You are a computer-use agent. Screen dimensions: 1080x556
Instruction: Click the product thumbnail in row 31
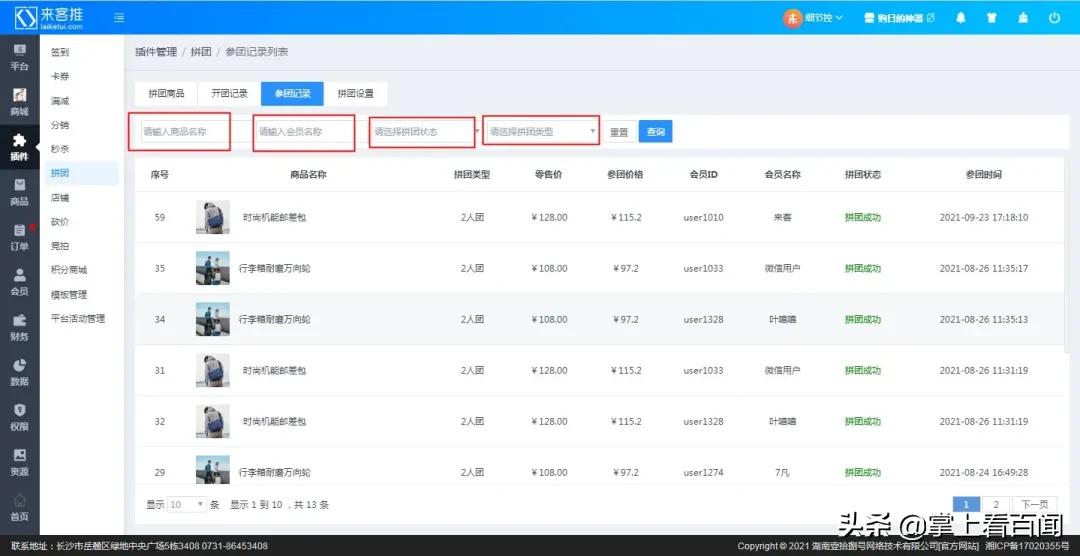213,370
